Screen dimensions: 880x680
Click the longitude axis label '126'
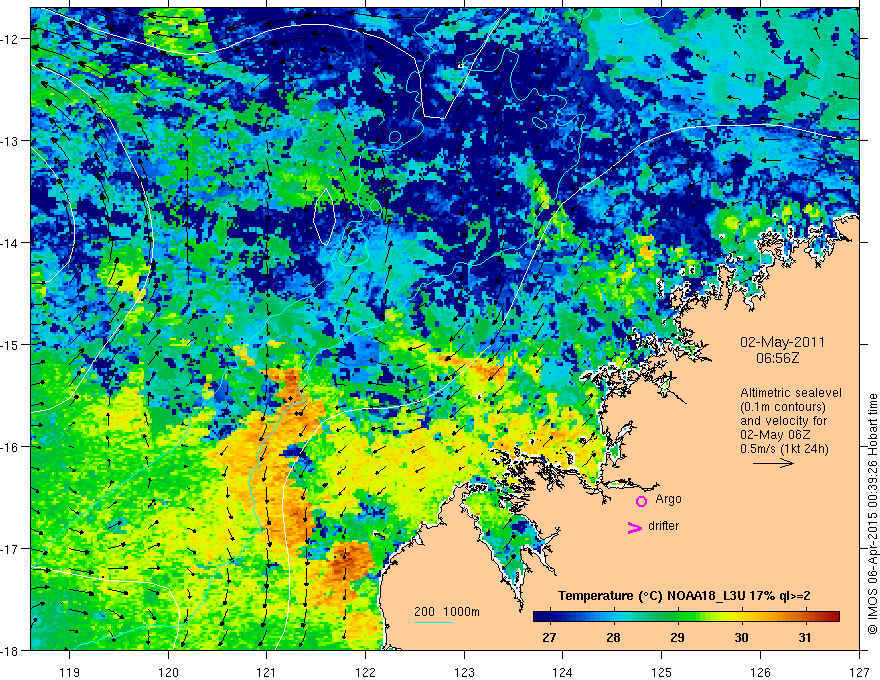coord(760,673)
